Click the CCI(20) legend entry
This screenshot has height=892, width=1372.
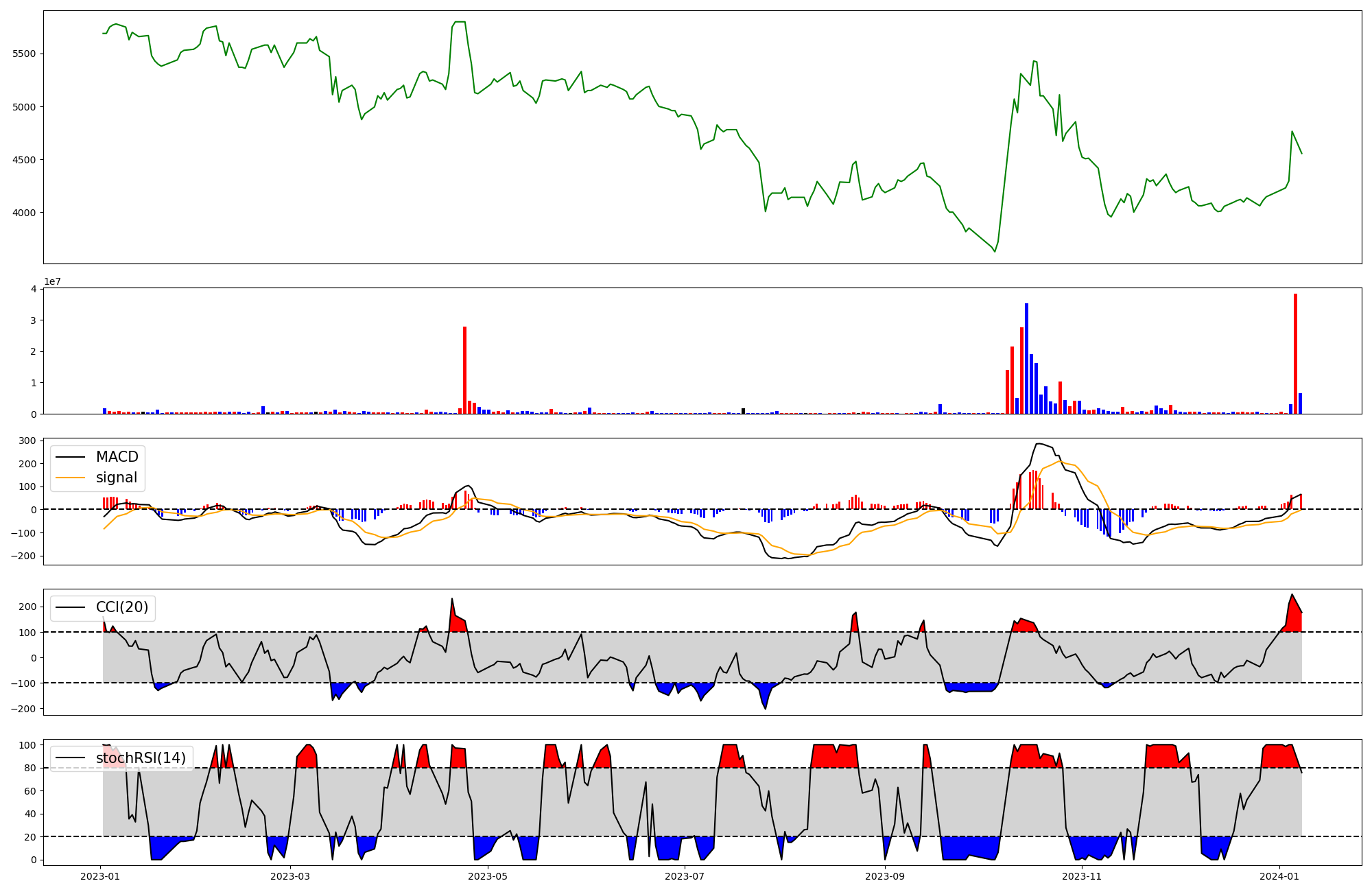click(x=121, y=607)
